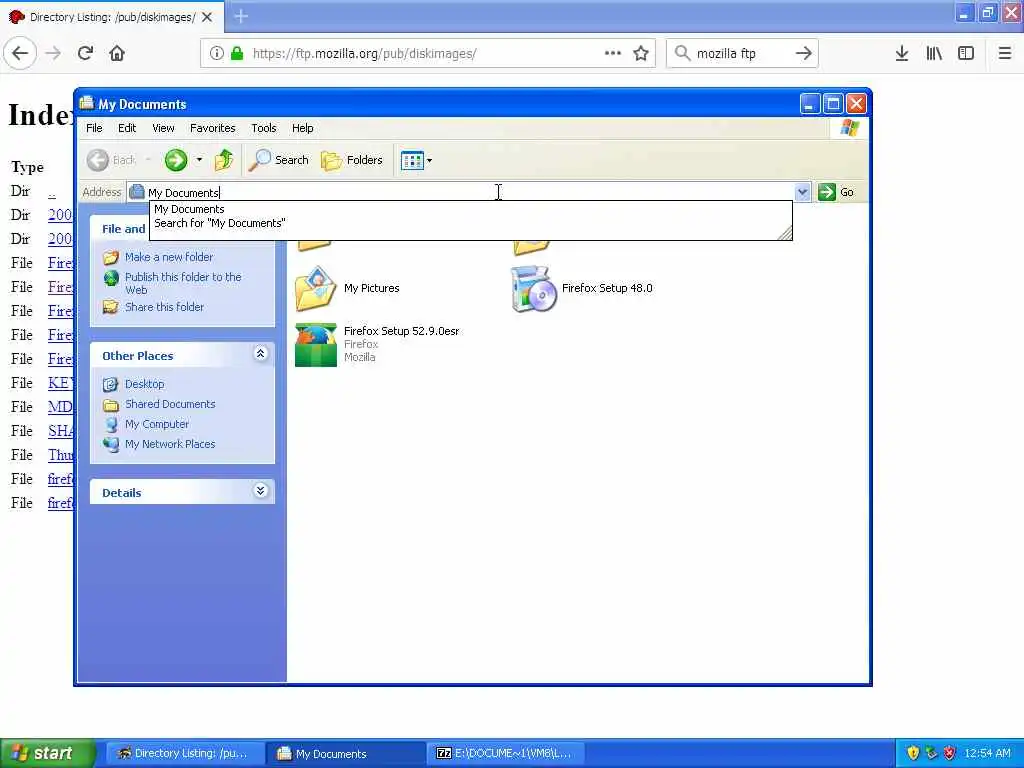Choose 'Search for "My Documents"' suggestion
The image size is (1024, 768).
219,223
